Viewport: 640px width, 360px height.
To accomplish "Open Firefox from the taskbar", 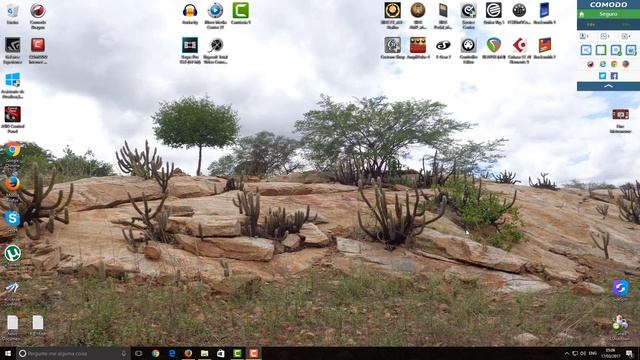I will click(188, 353).
